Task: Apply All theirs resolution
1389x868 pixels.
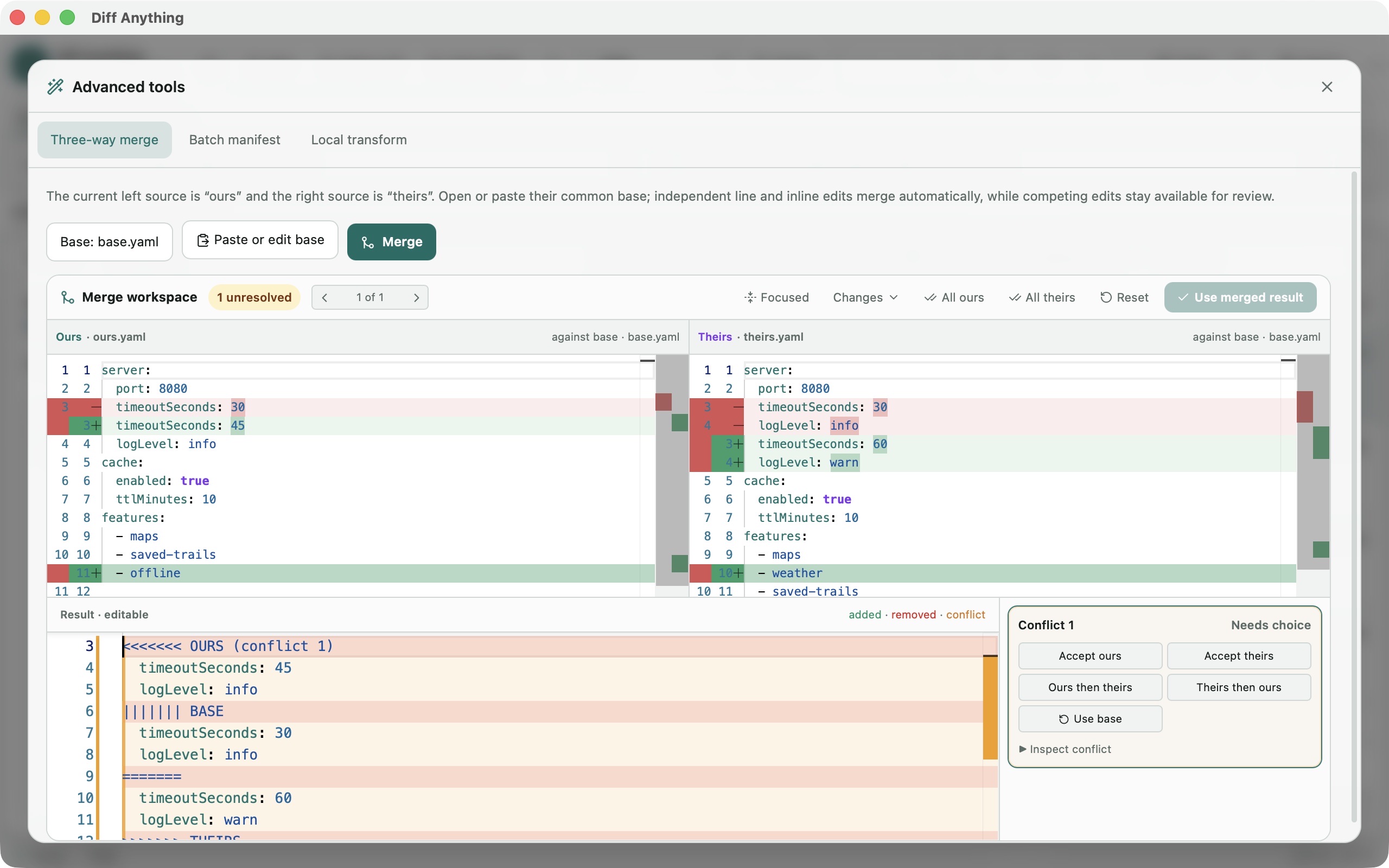Action: click(x=1042, y=297)
